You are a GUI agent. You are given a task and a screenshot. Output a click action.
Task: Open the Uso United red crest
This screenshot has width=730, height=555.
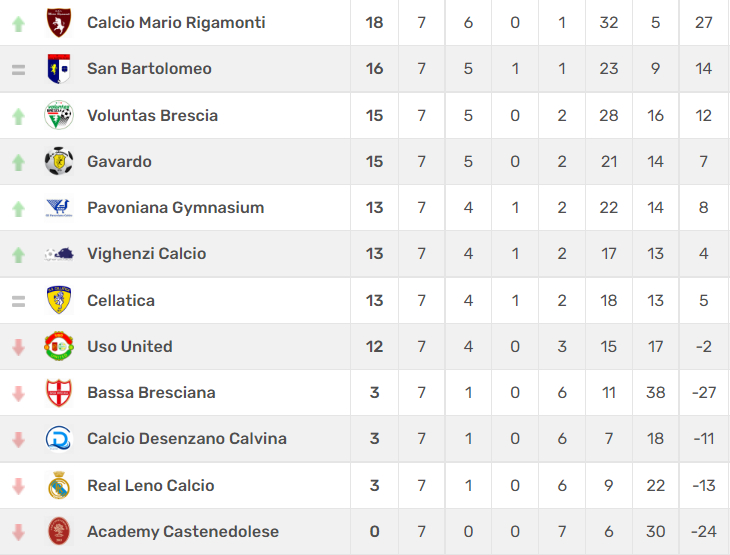(59, 346)
